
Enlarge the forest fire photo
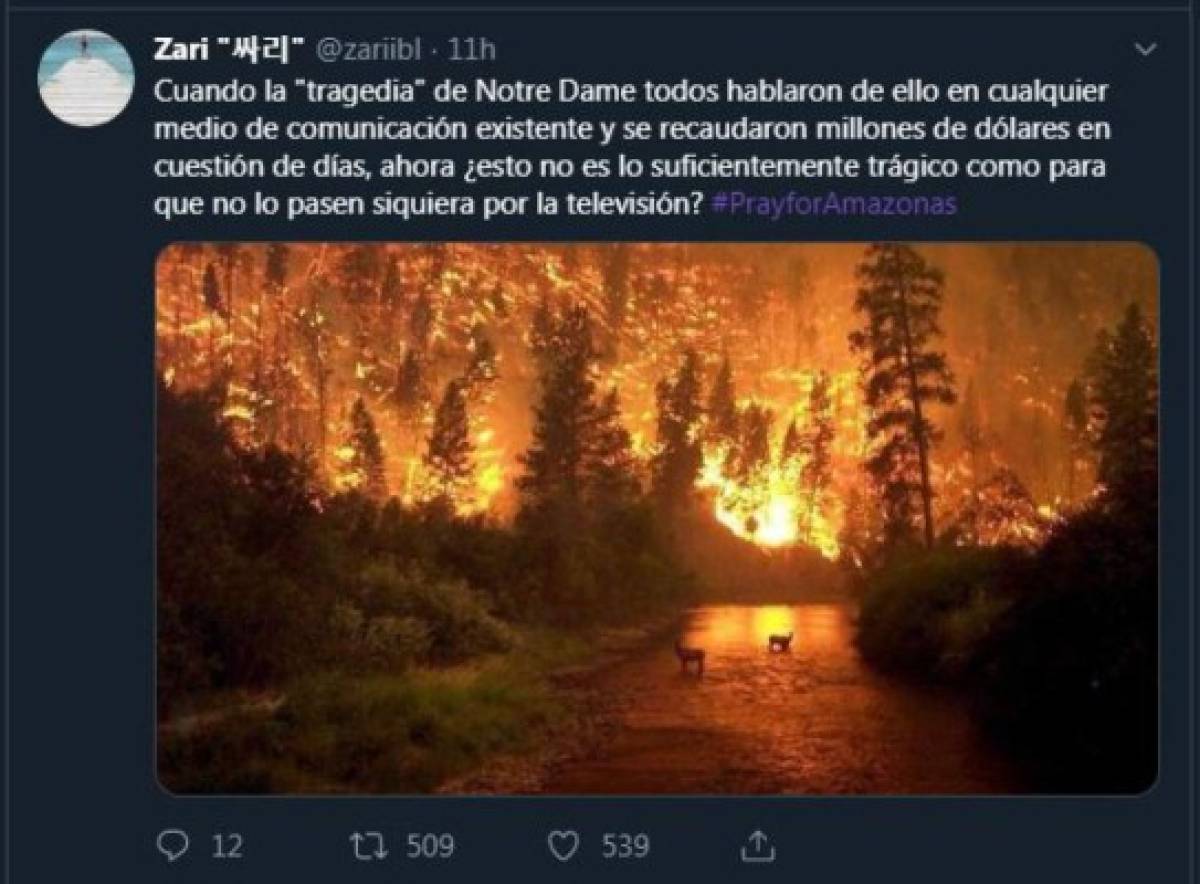click(x=656, y=518)
